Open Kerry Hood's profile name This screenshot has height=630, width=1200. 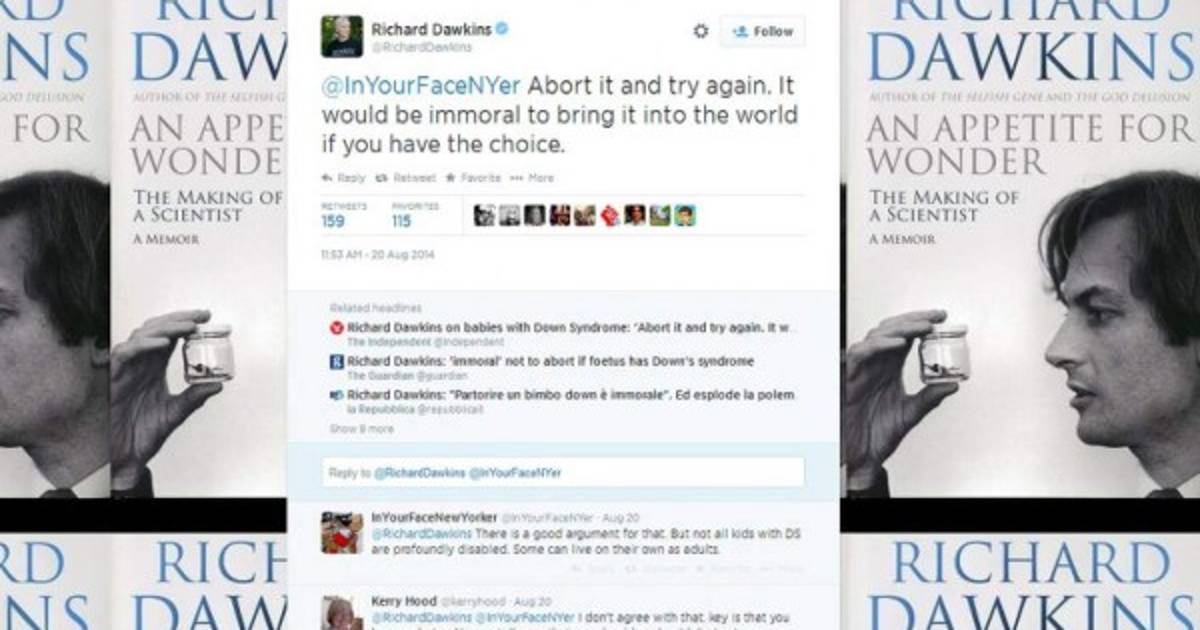pyautogui.click(x=404, y=601)
